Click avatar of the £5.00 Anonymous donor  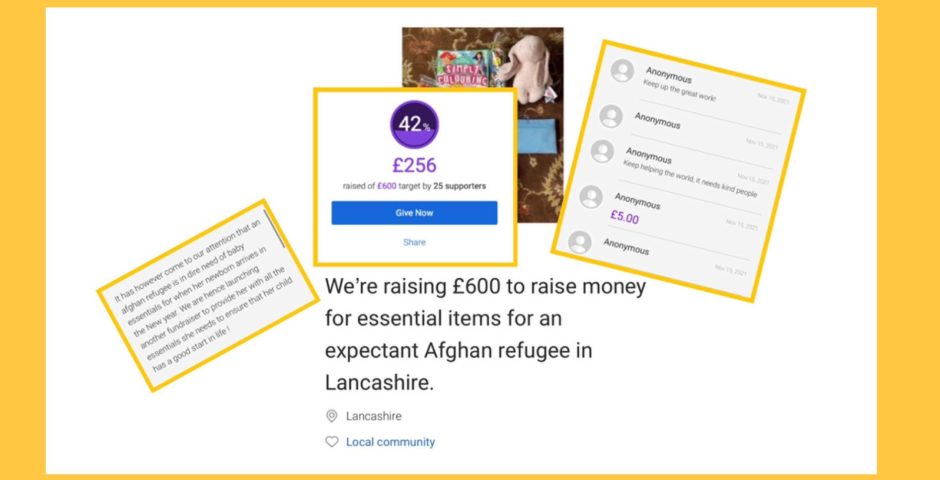[591, 197]
